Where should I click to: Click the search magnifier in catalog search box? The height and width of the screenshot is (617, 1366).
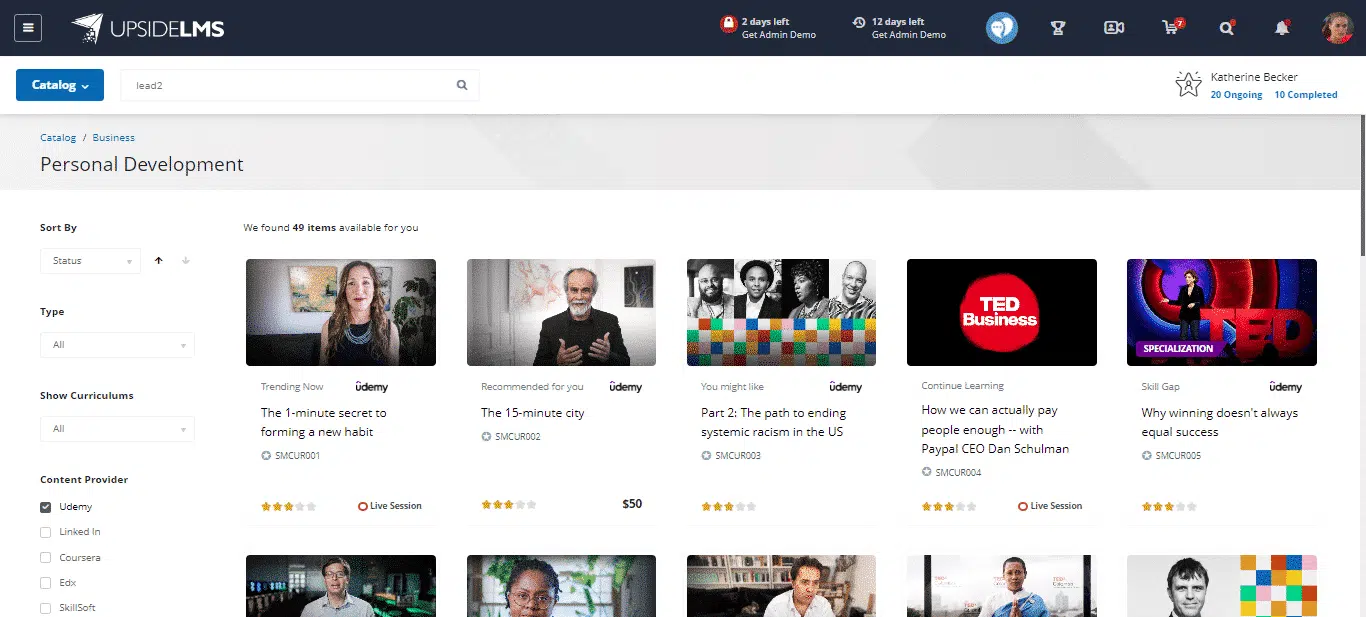pos(462,85)
